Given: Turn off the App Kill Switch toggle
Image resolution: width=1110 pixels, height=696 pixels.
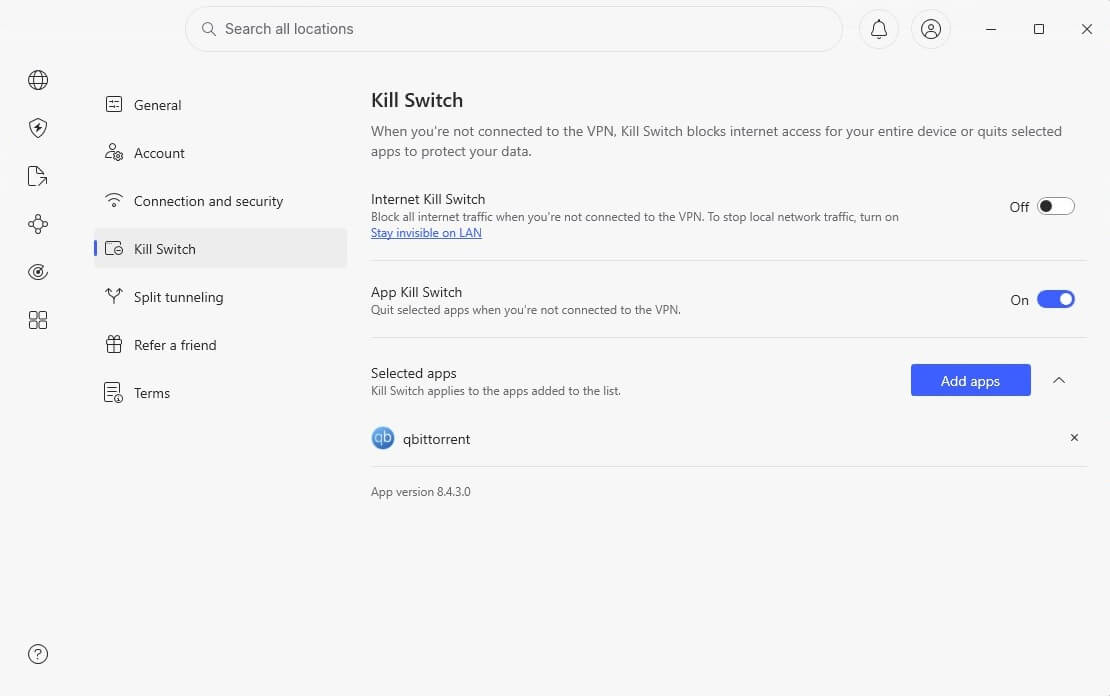Looking at the screenshot, I should (1055, 299).
